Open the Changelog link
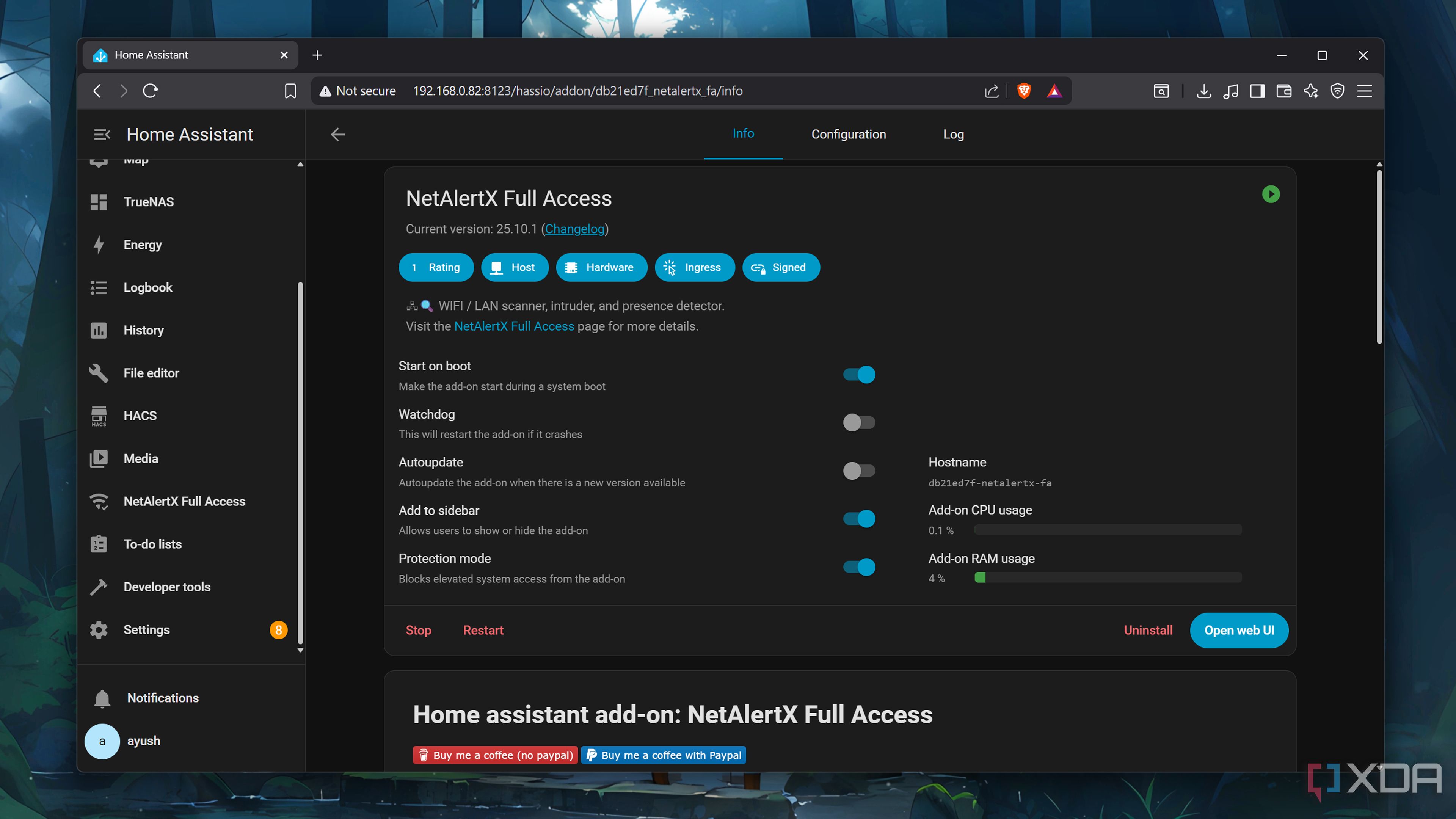Screen dimensions: 1456x819 pos(574,229)
